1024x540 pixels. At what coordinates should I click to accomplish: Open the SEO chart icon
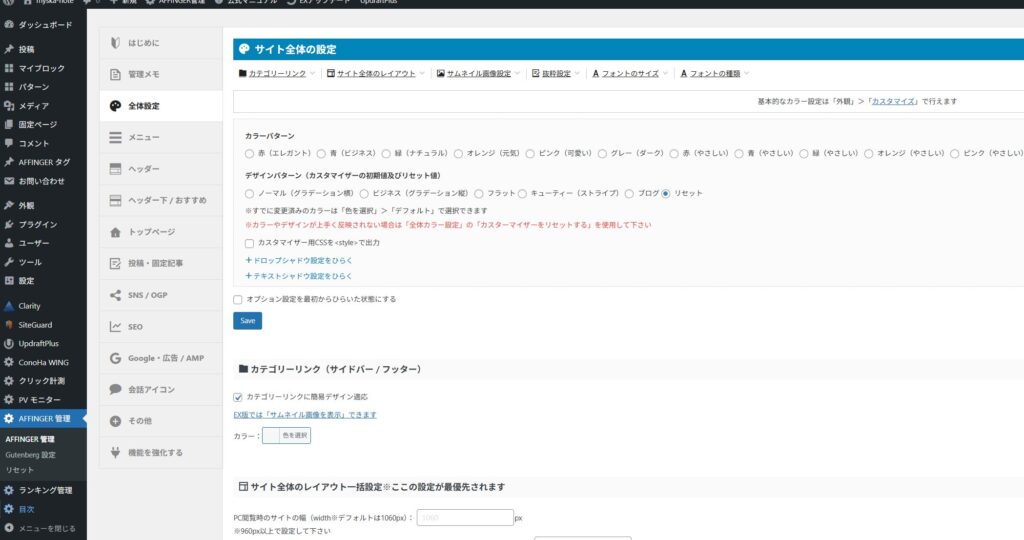point(116,326)
